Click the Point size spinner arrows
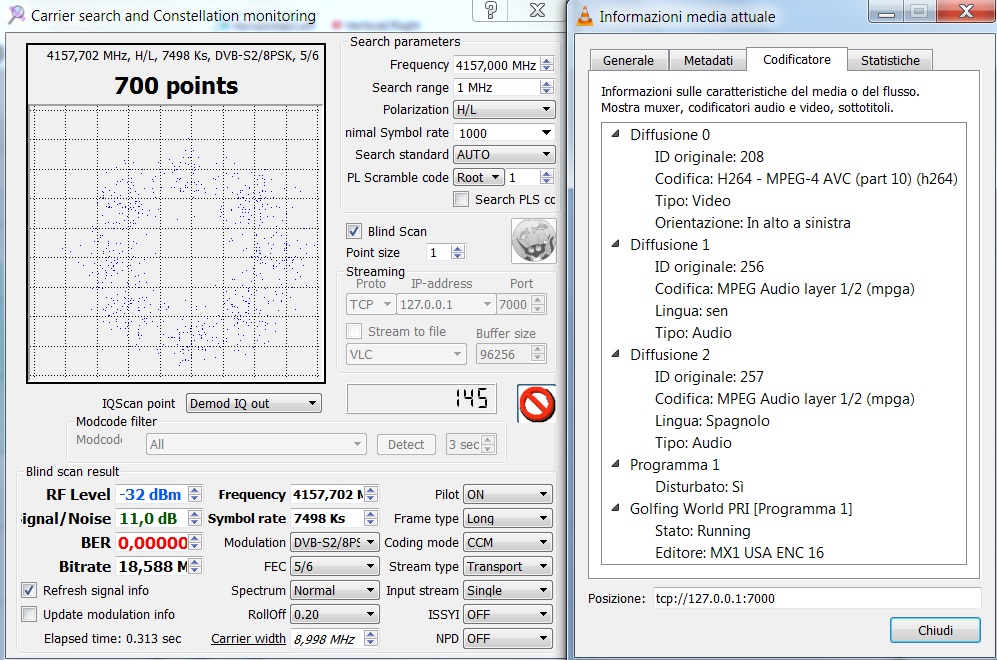 tap(458, 252)
